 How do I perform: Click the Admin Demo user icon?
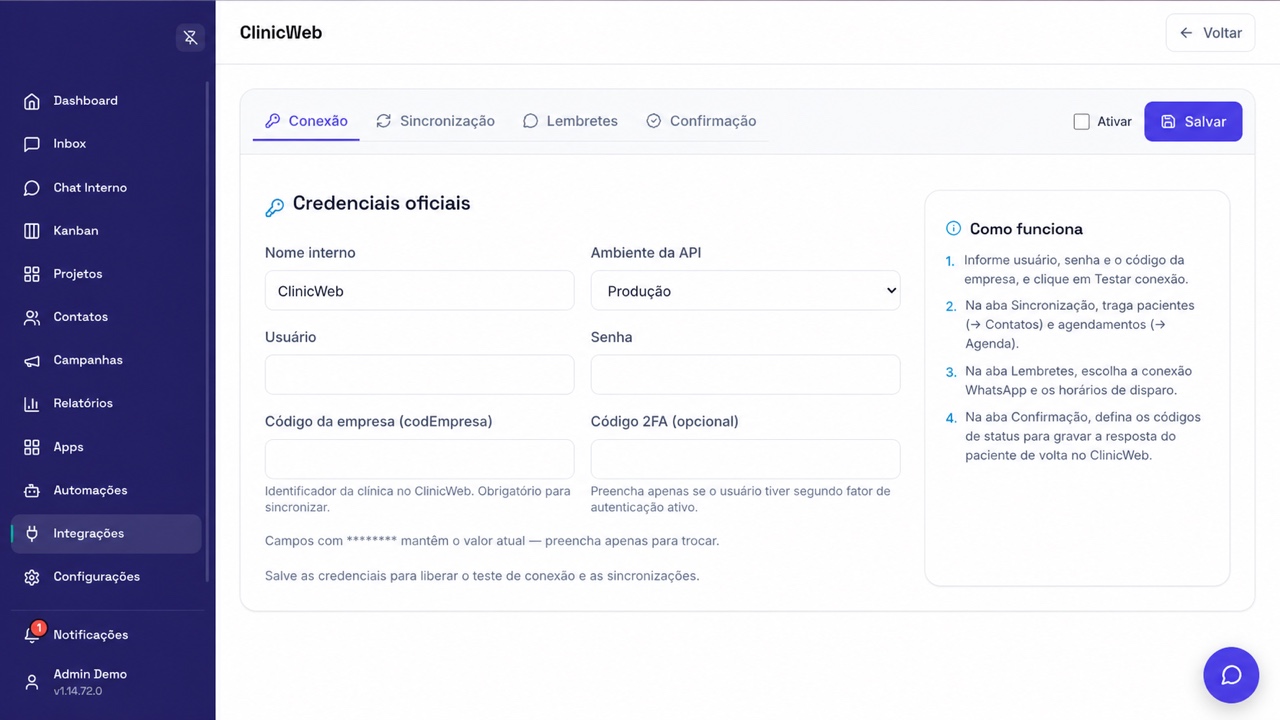pyautogui.click(x=32, y=682)
